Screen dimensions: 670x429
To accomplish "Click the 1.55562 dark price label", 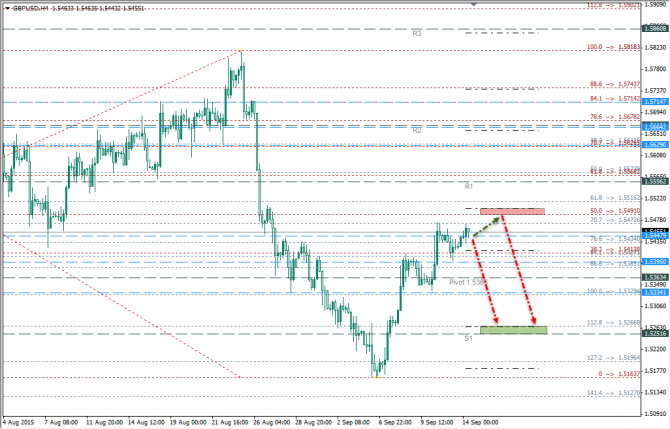I will click(x=655, y=181).
